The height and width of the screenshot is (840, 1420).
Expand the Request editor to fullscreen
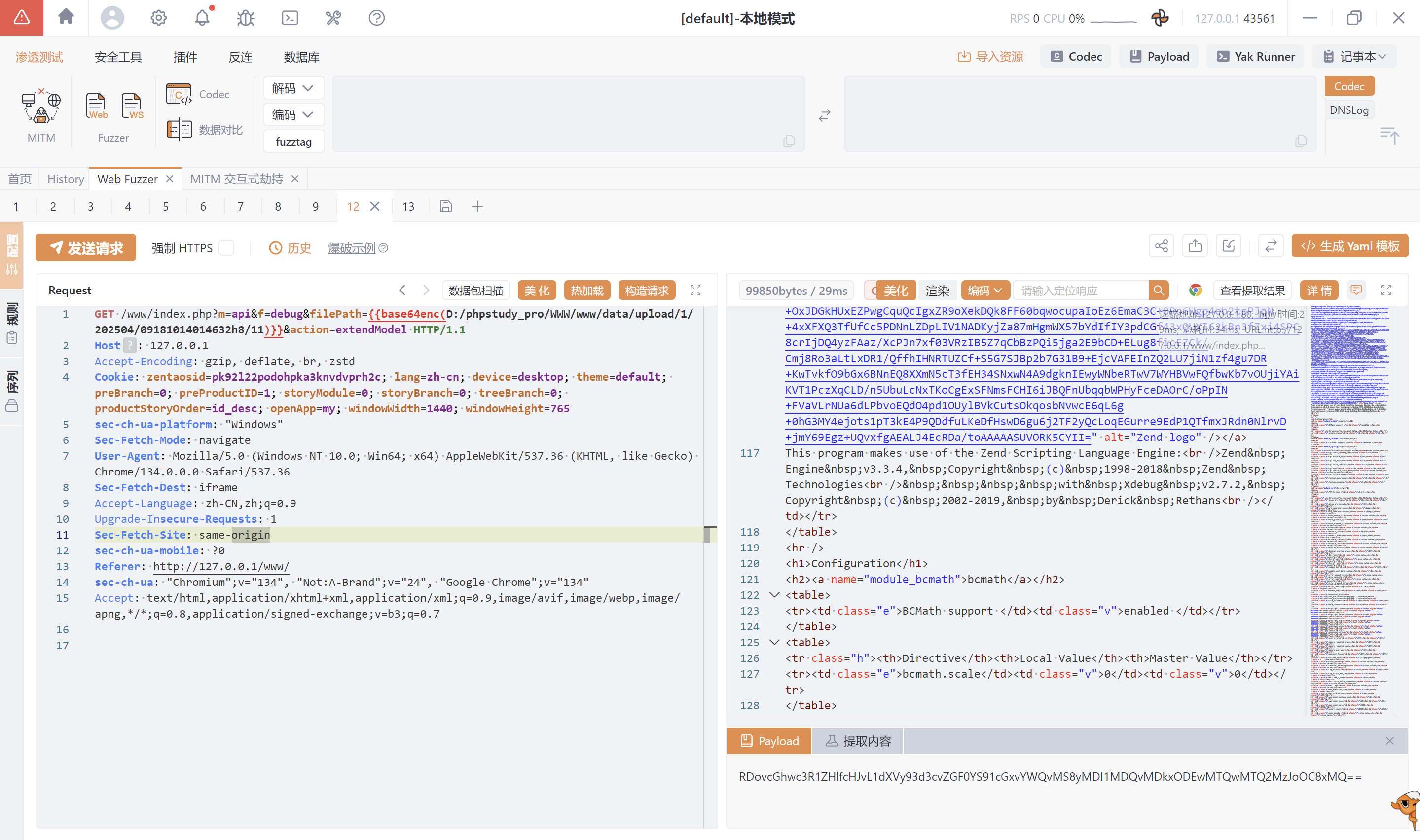point(695,291)
